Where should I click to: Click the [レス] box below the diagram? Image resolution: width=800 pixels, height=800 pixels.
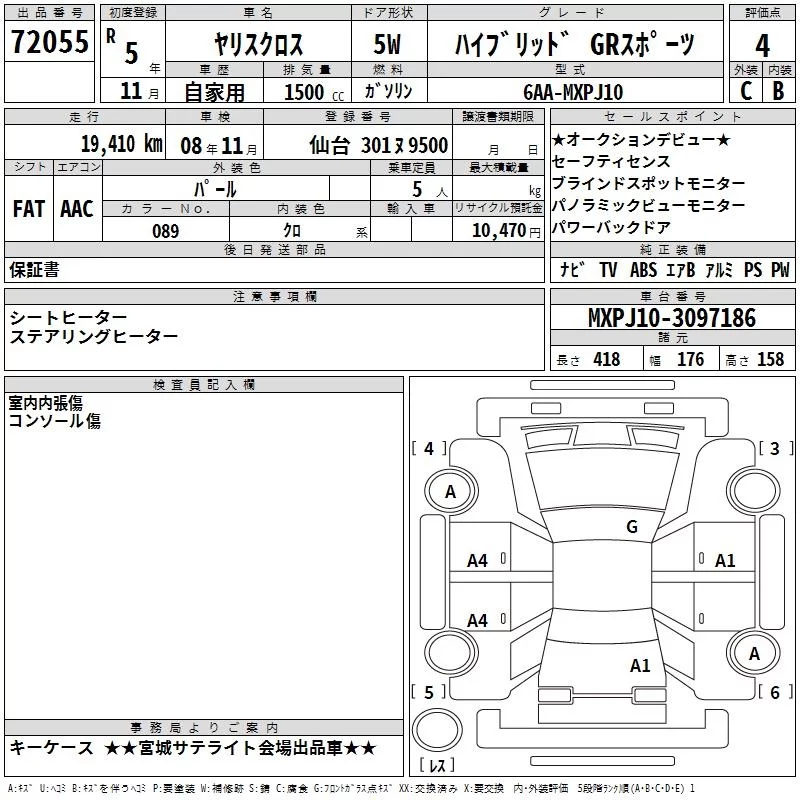(437, 767)
